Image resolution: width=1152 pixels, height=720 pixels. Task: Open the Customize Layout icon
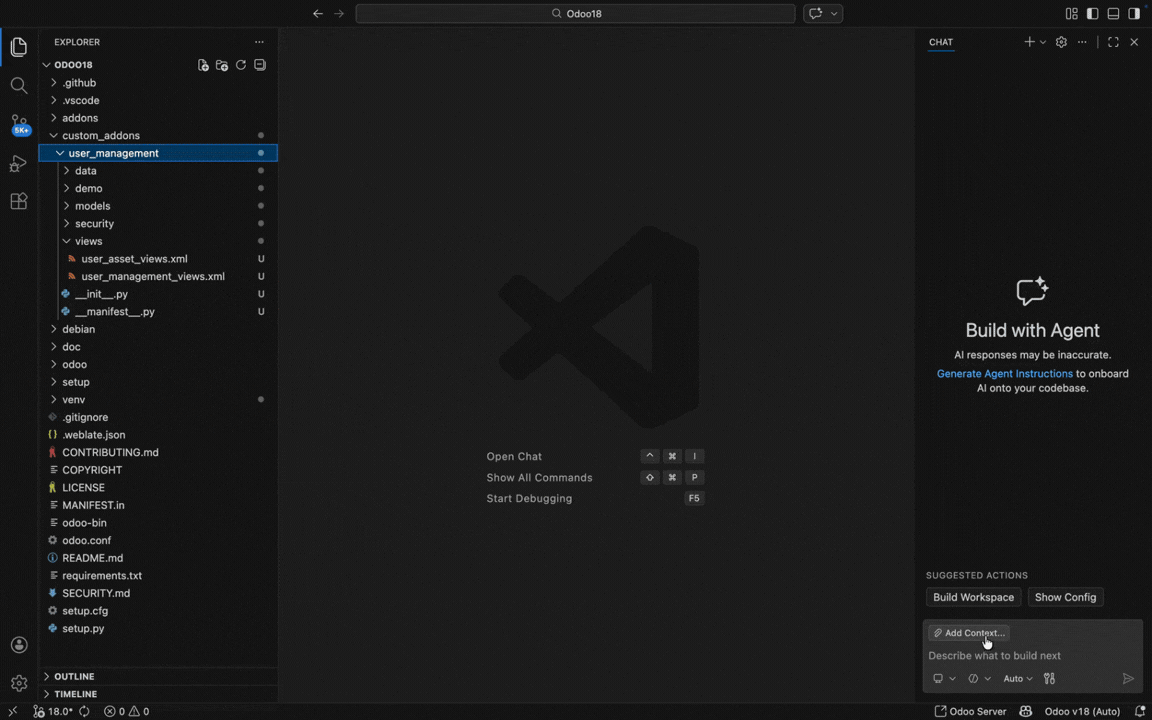[x=1072, y=13]
